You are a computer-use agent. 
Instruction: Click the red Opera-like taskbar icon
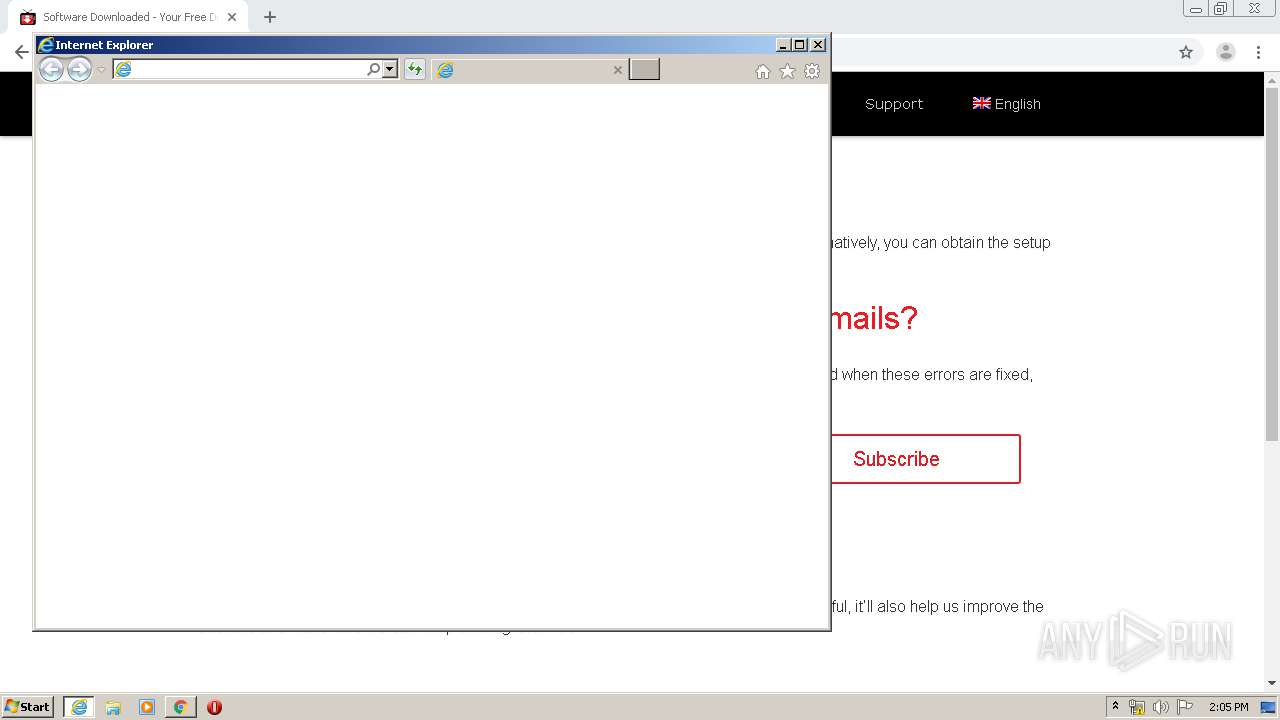(x=214, y=707)
